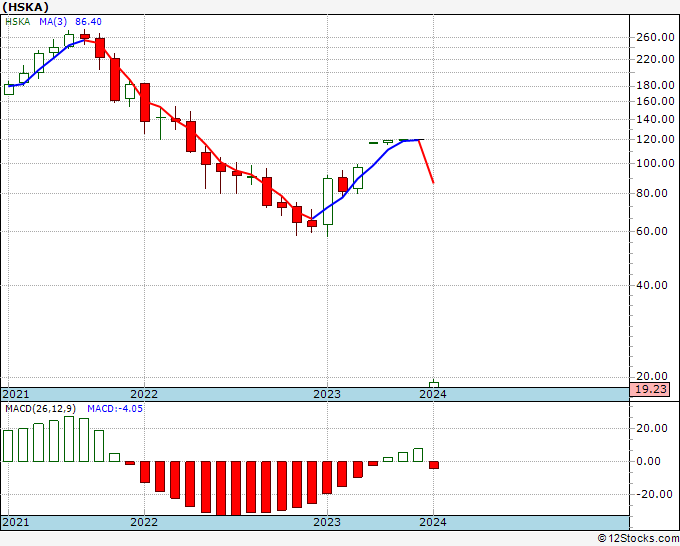The height and width of the screenshot is (546, 680).
Task: Click 2021 on the price chart time axis
Action: click(16, 394)
